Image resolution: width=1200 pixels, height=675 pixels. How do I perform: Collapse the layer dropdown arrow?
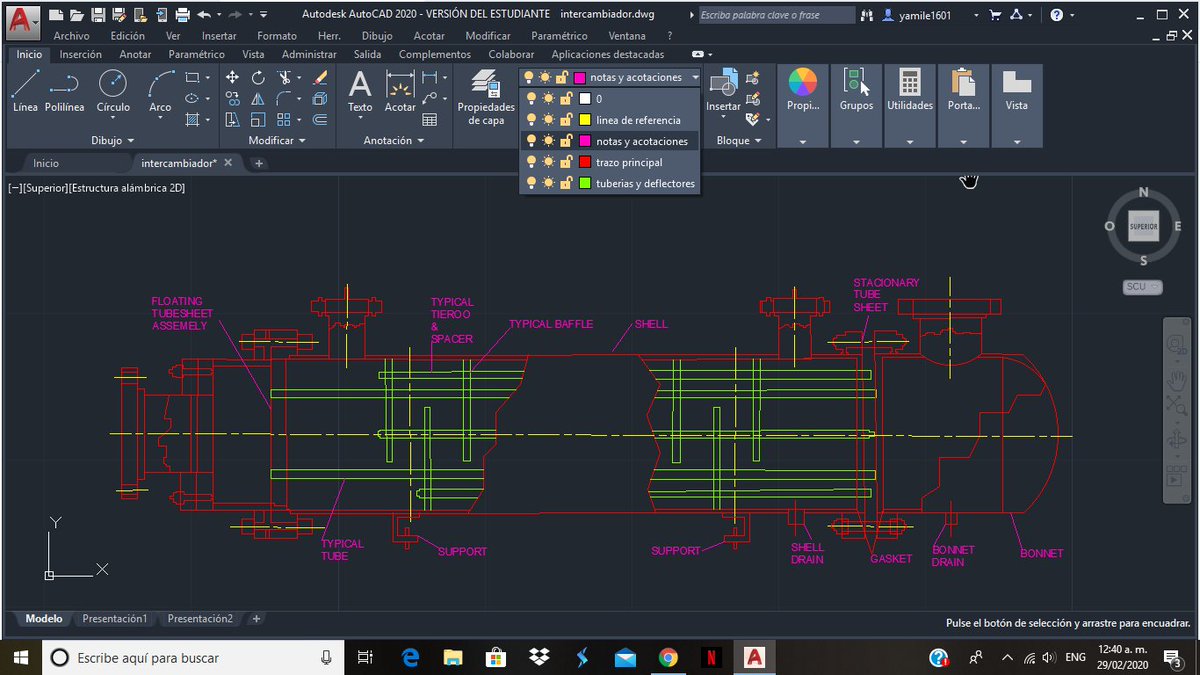pos(694,77)
